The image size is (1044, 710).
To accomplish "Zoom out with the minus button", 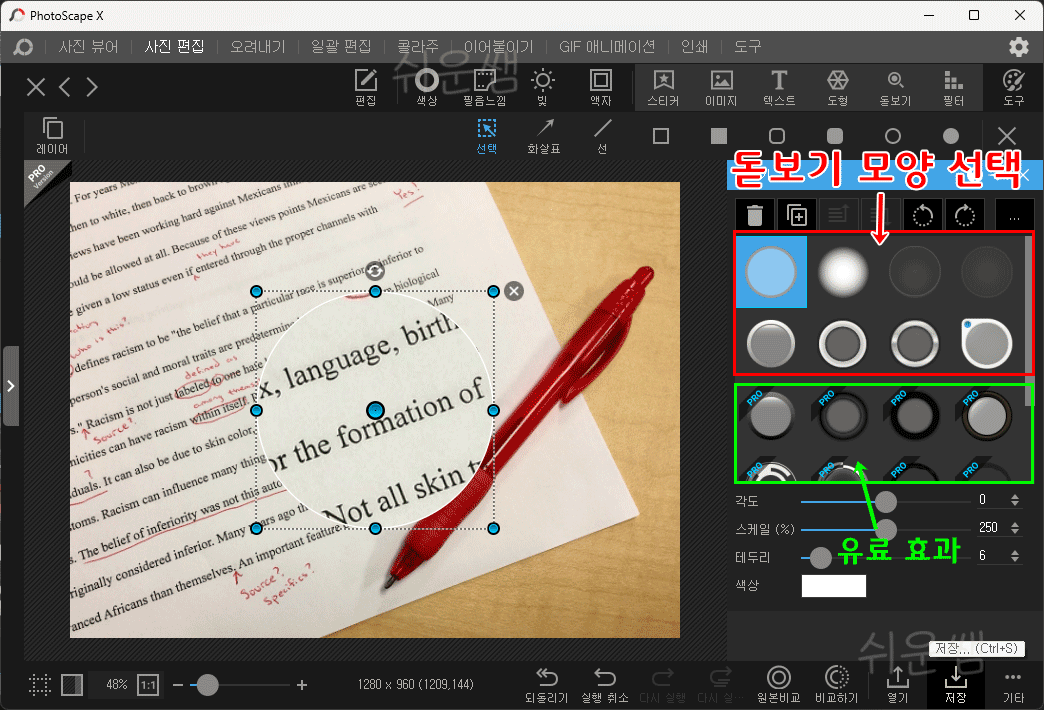I will 178,685.
